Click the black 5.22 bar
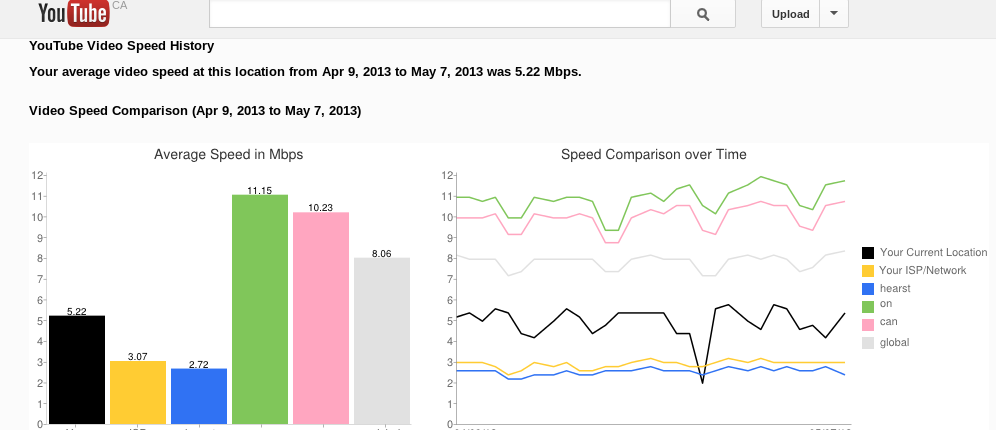 pyautogui.click(x=77, y=370)
